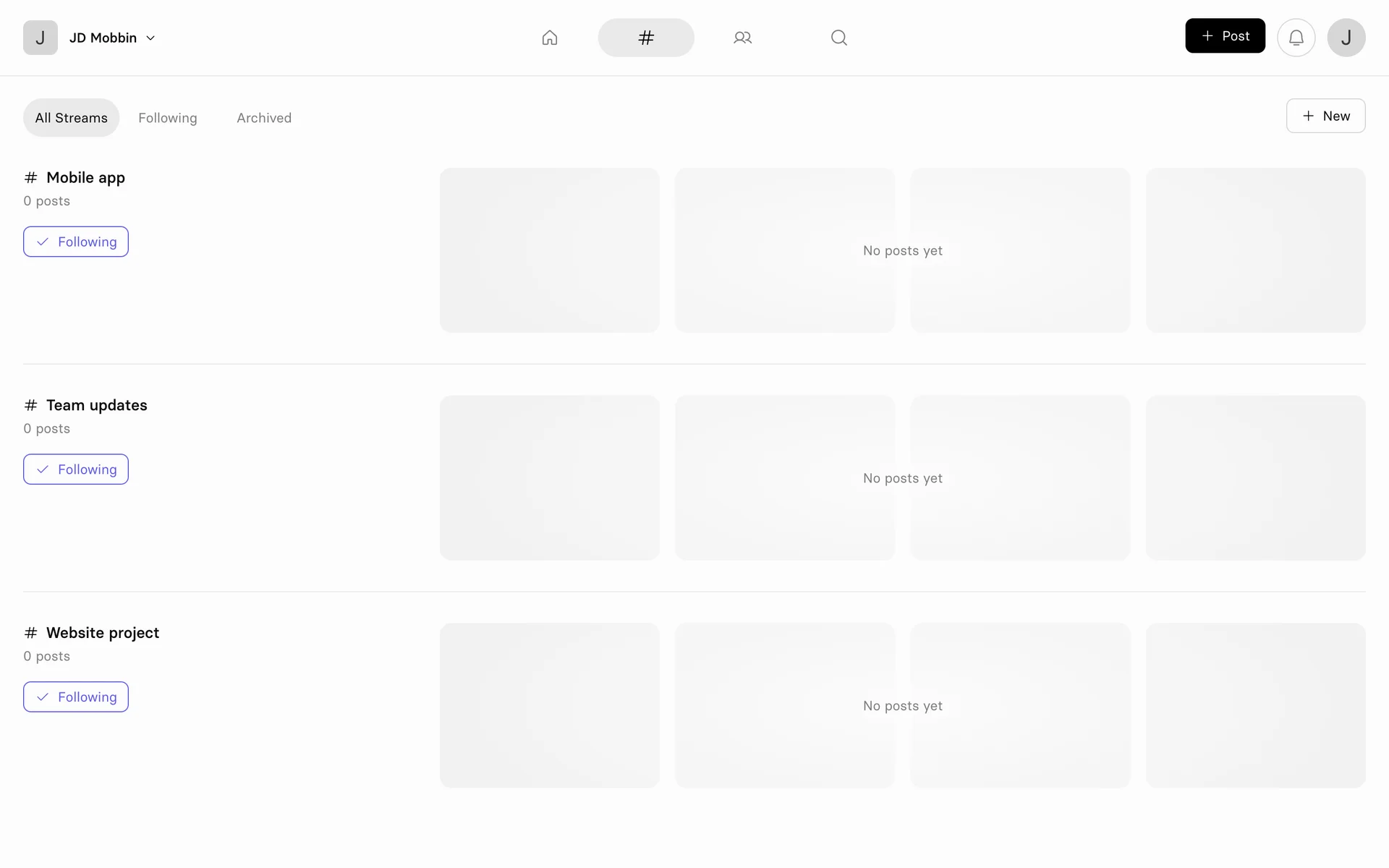
Task: Switch to the Following tab
Action: point(167,118)
